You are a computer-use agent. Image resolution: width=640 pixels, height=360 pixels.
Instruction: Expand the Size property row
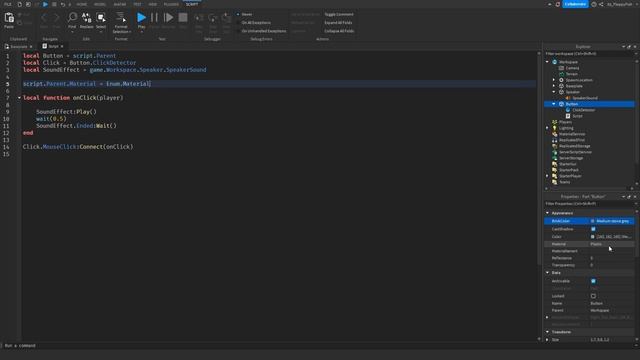(547, 340)
